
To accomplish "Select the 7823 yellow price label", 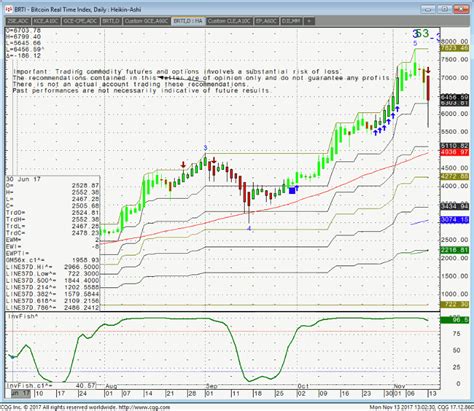I will pos(455,48).
